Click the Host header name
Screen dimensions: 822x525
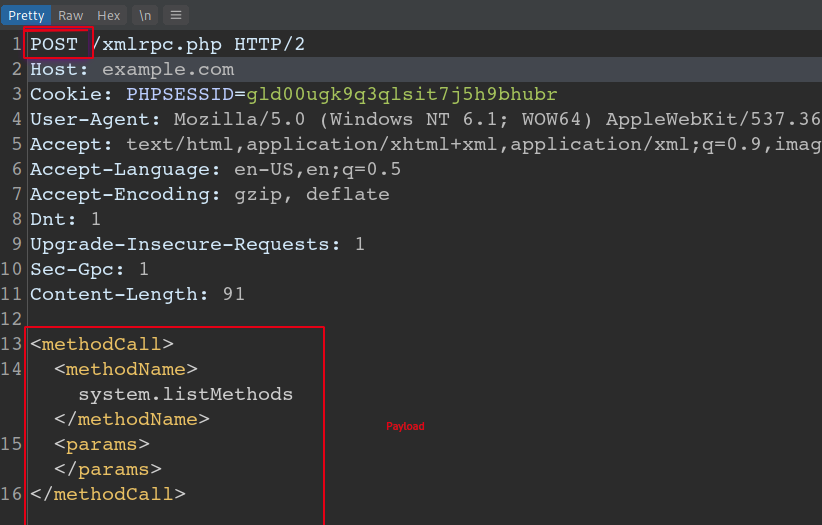(x=59, y=70)
